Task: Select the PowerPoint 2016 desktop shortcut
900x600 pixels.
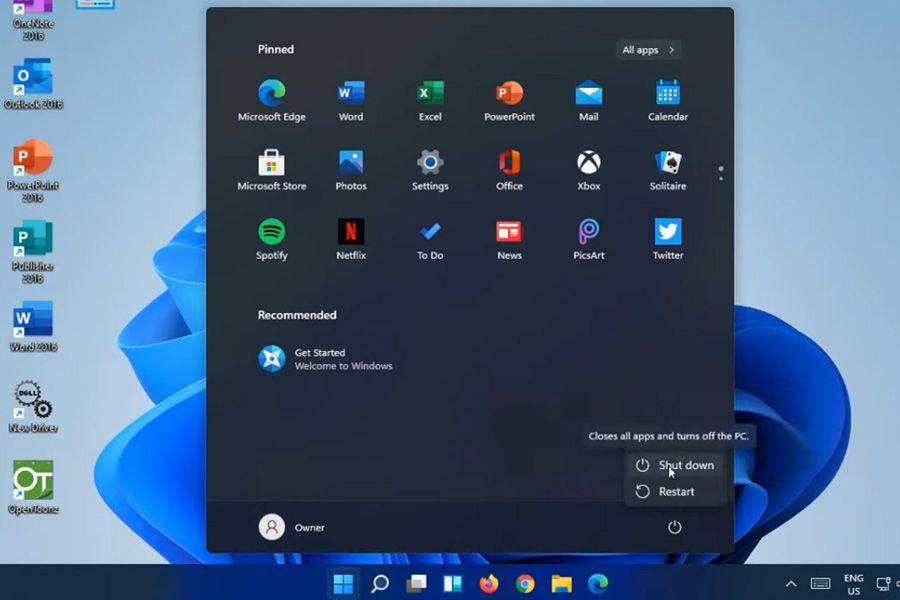Action: click(33, 171)
